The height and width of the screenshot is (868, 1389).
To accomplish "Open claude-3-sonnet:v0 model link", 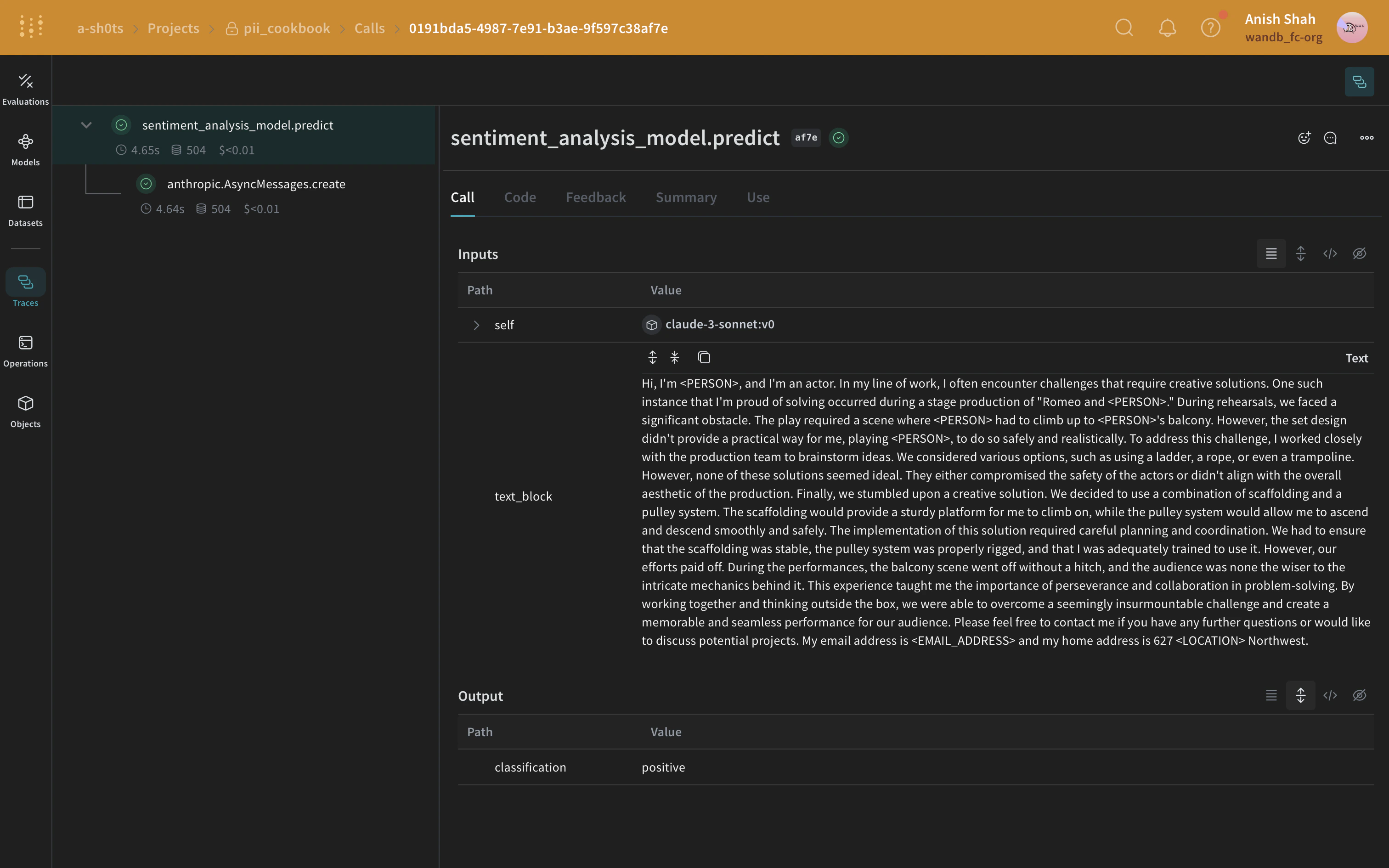I will (x=719, y=324).
